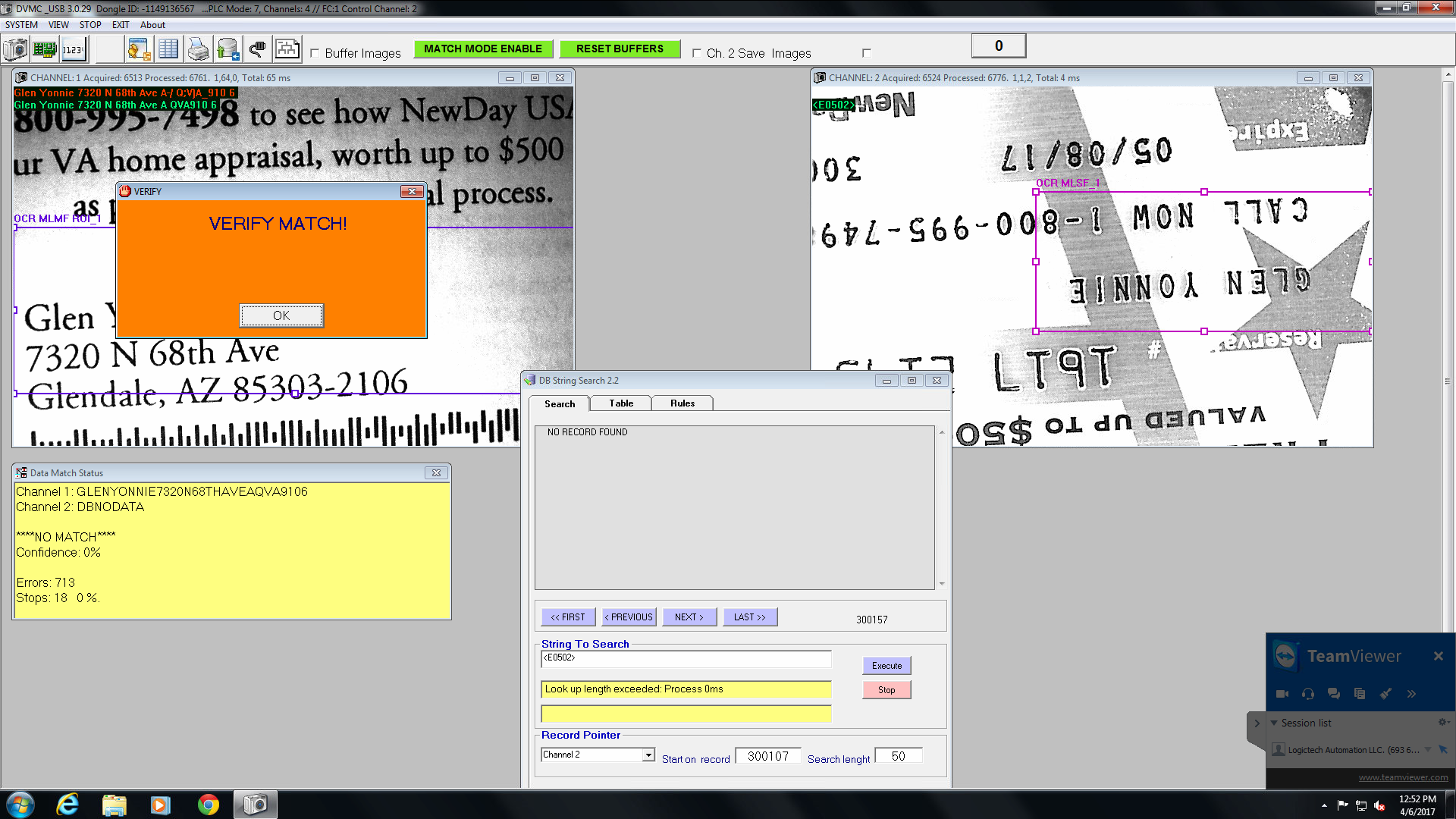Click the search results scroll down arrow
The image size is (1456, 819).
click(x=942, y=584)
